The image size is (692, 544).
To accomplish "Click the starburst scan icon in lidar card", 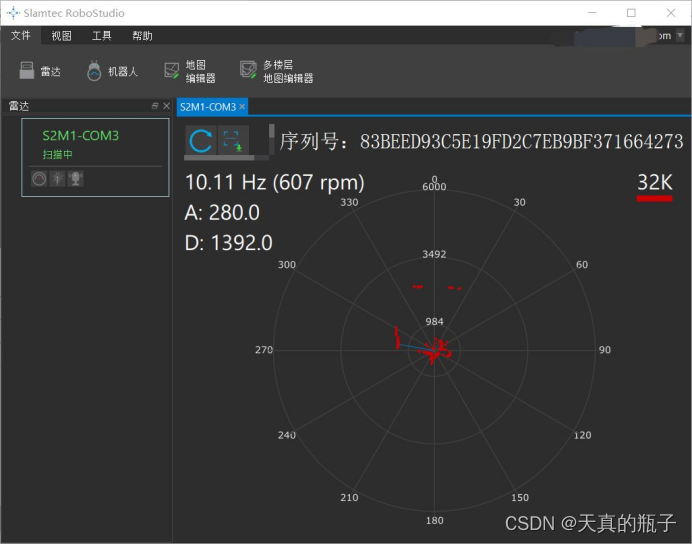I will [57, 179].
